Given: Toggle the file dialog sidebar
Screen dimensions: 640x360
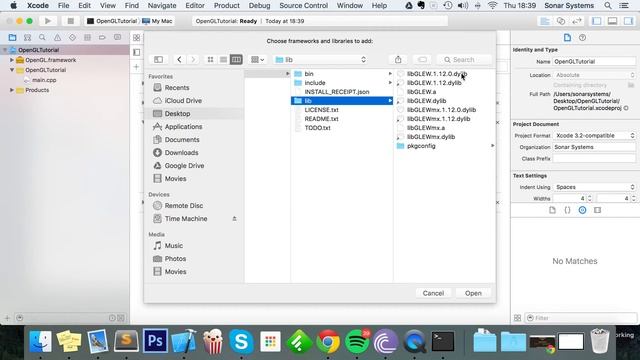Looking at the screenshot, I should click(x=158, y=60).
